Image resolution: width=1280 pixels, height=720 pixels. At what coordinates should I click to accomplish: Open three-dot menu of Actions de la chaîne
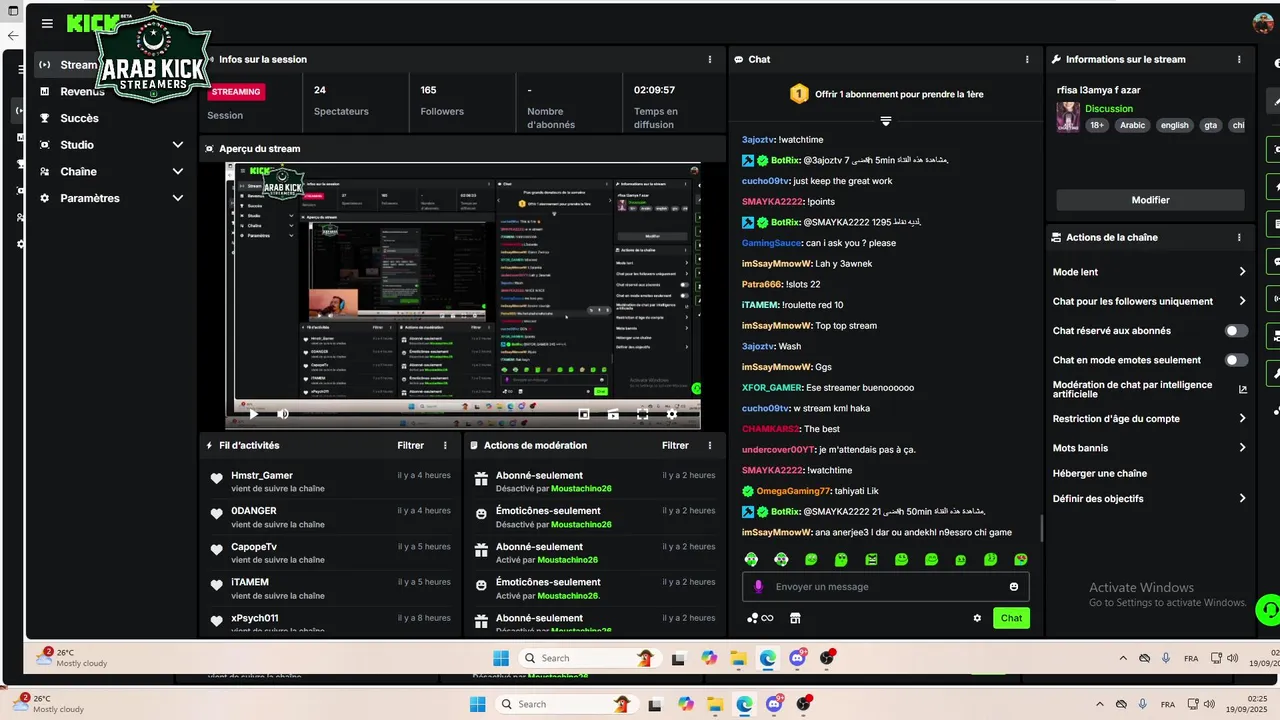(x=1239, y=237)
